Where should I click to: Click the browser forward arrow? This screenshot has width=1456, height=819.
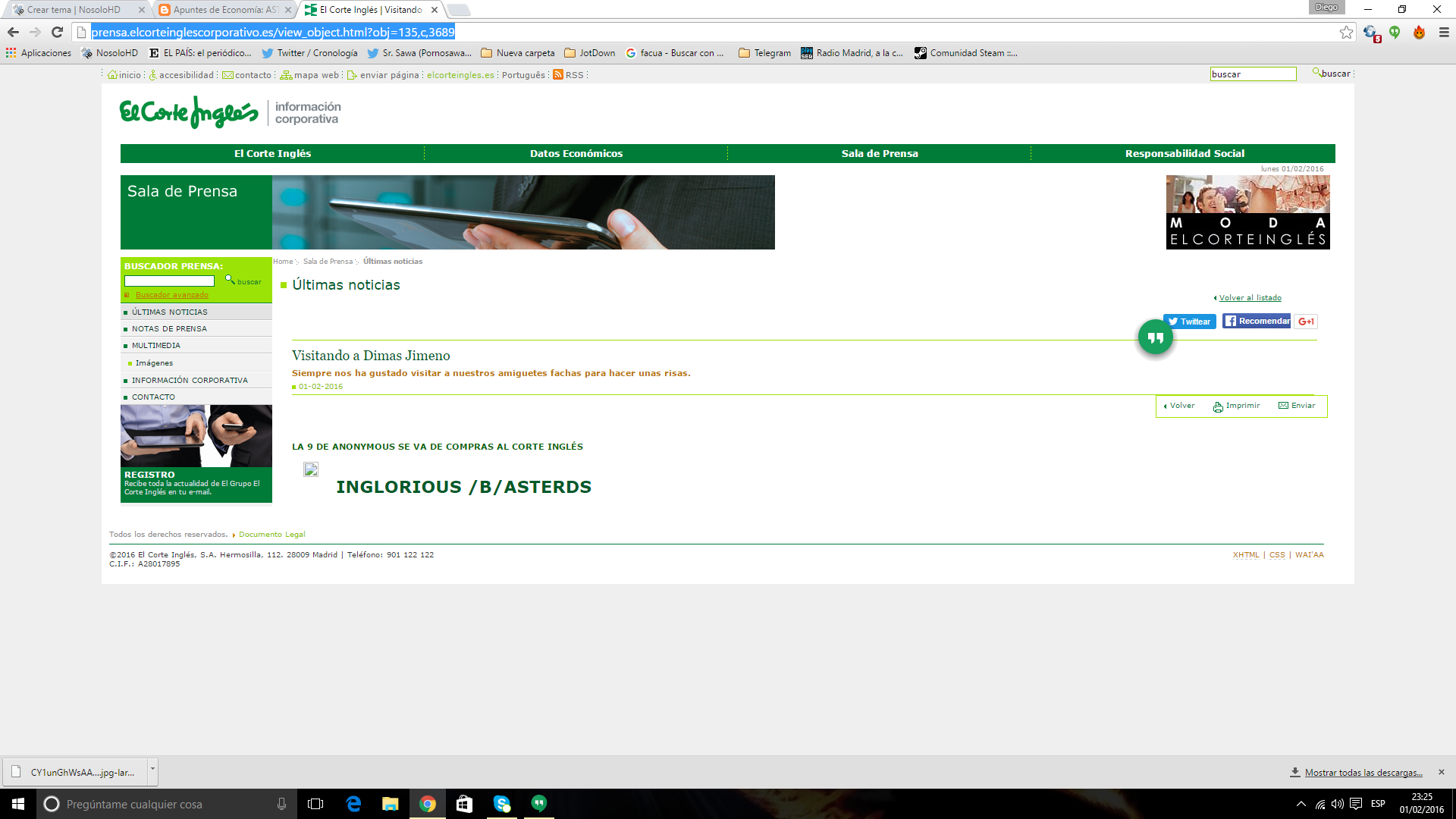tap(35, 32)
